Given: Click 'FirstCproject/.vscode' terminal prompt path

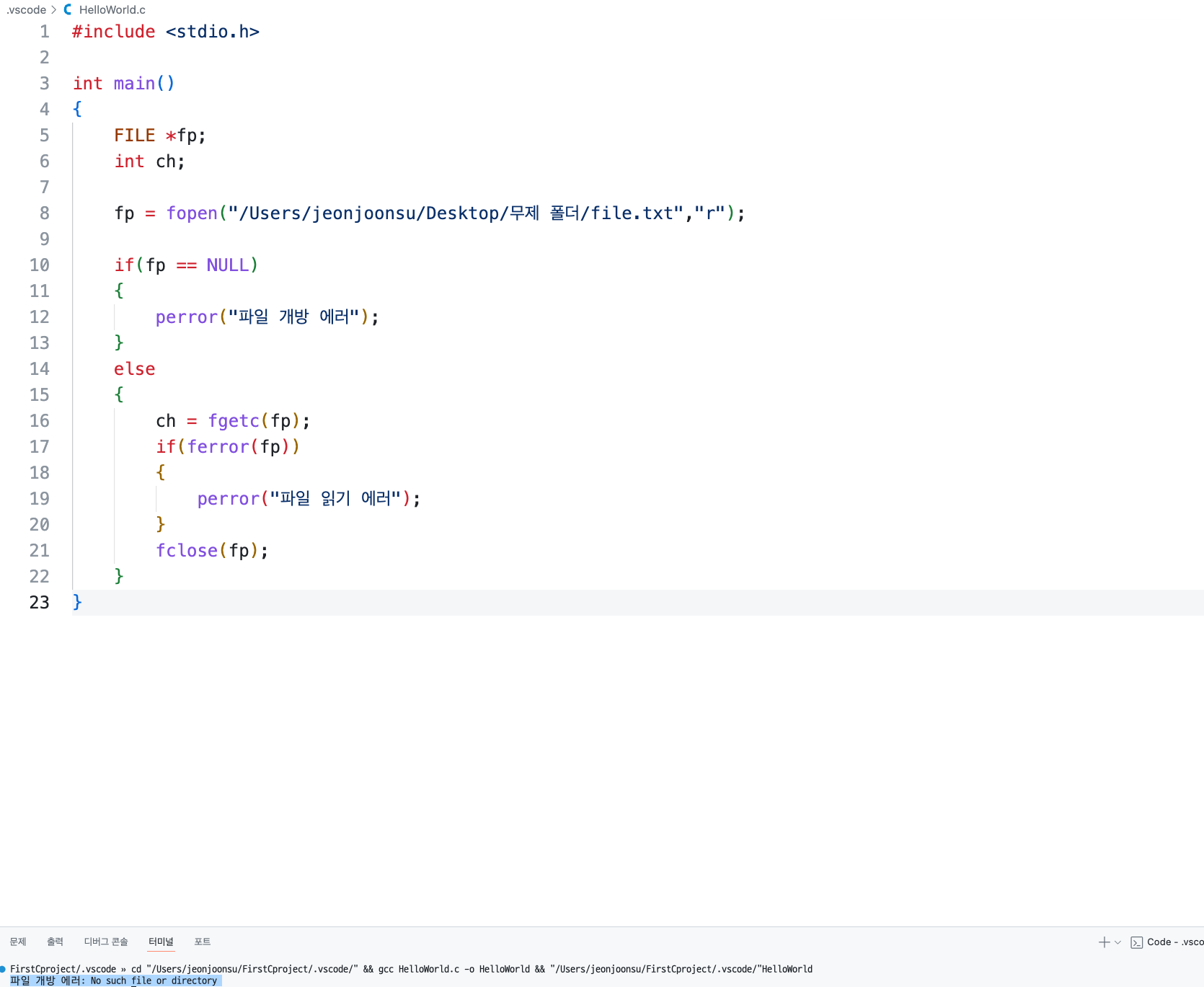Looking at the screenshot, I should (x=63, y=969).
